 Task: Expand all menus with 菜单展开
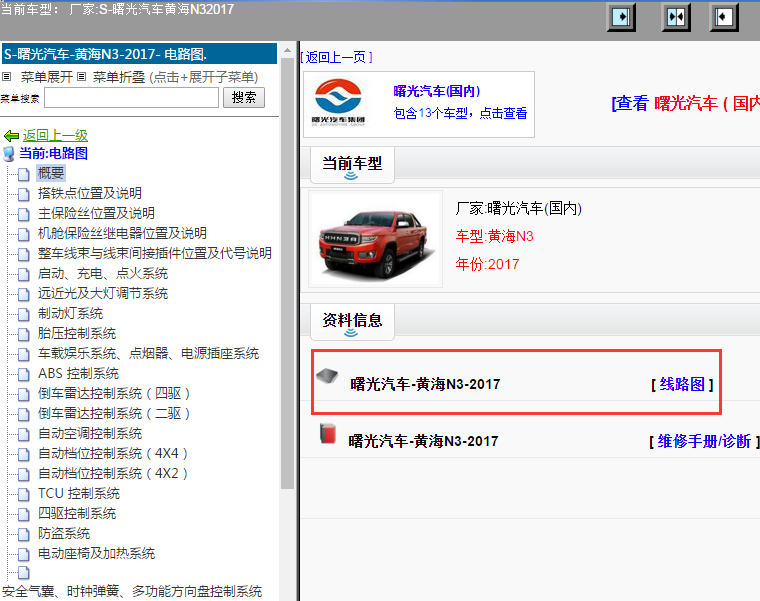pyautogui.click(x=47, y=77)
